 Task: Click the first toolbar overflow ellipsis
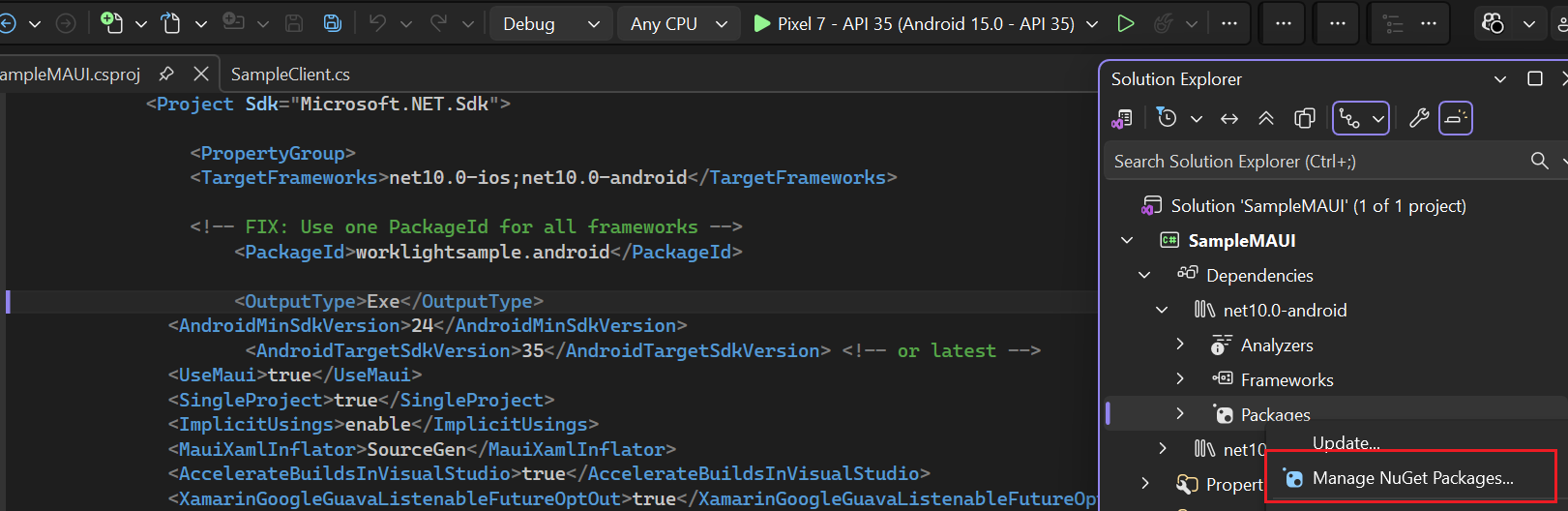coord(1229,23)
